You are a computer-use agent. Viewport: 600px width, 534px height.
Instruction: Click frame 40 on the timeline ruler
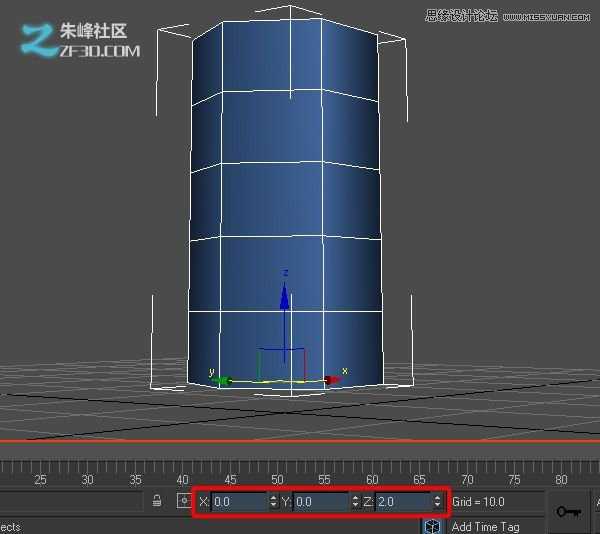coord(183,479)
